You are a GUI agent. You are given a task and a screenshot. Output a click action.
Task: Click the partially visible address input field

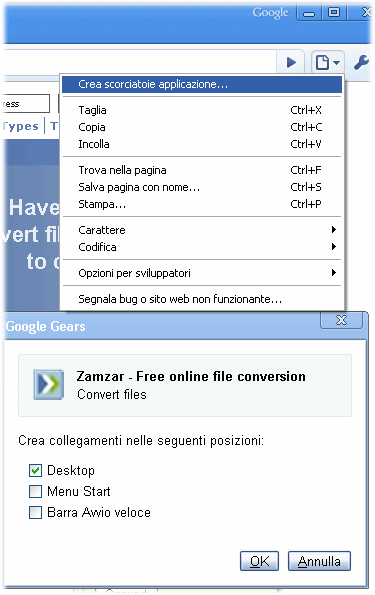point(25,104)
